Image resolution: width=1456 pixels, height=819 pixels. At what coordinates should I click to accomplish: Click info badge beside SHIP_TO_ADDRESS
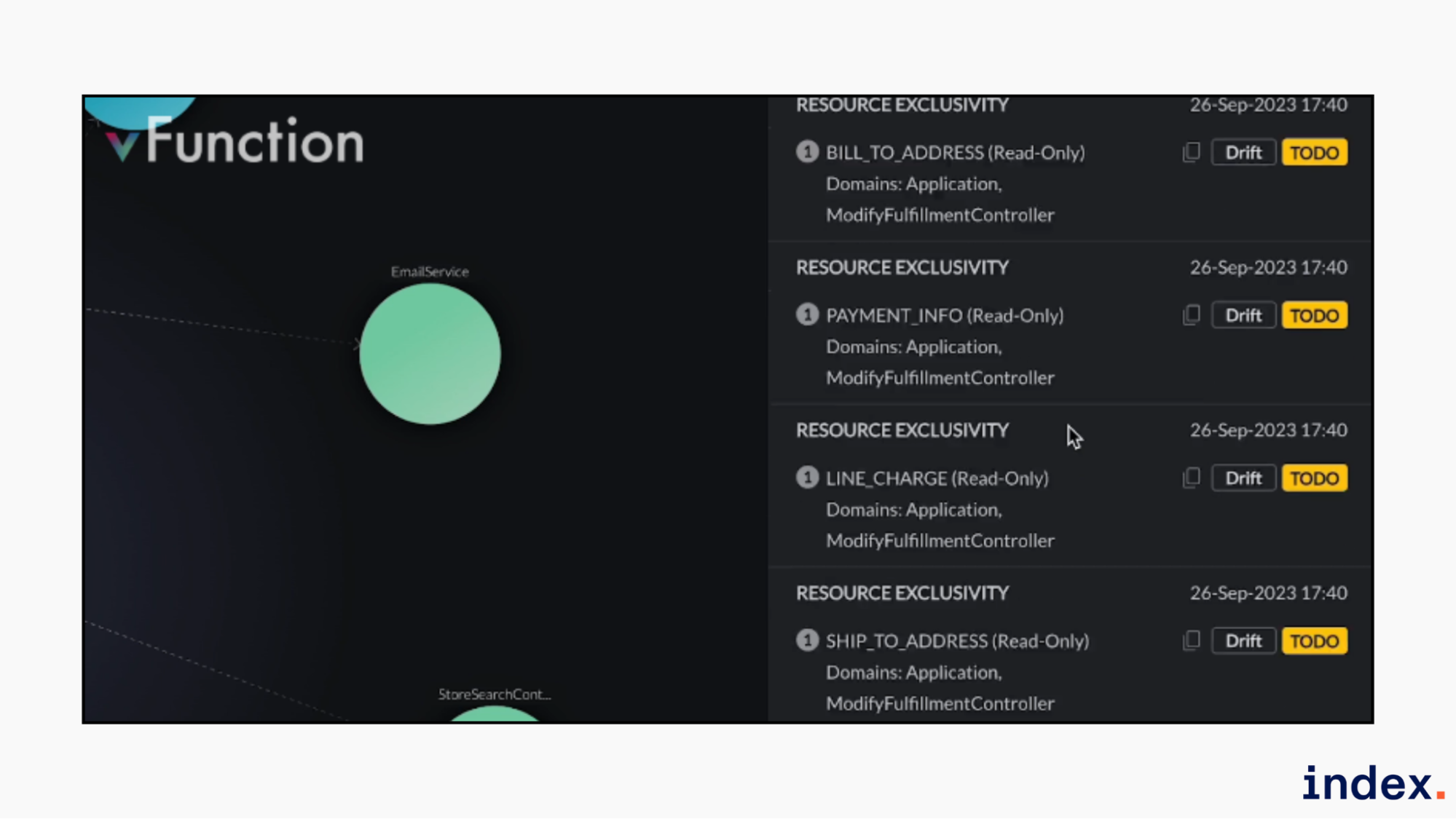coord(807,640)
